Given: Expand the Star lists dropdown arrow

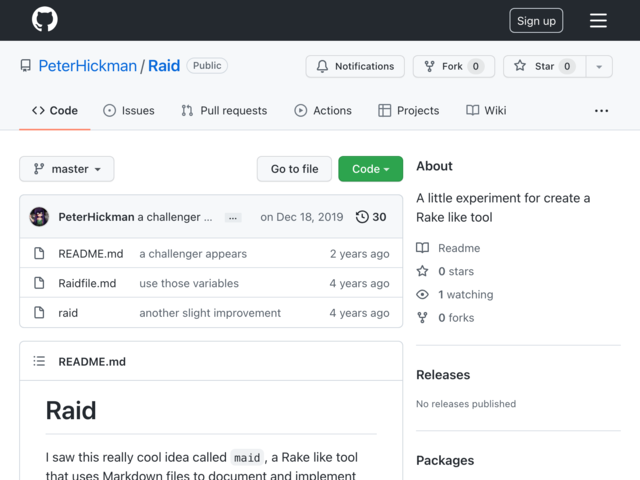Looking at the screenshot, I should click(x=599, y=67).
